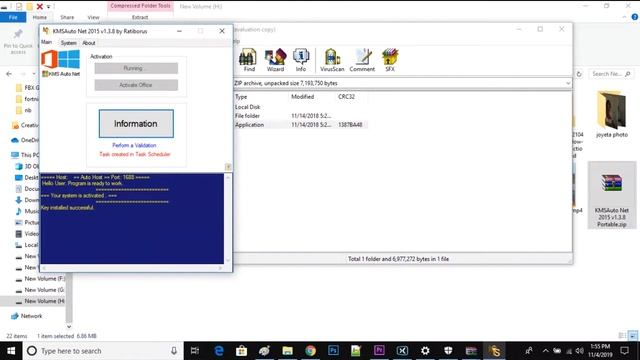The height and width of the screenshot is (360, 640).
Task: Open Microsoft Store from taskbar
Action: pyautogui.click(x=242, y=351)
